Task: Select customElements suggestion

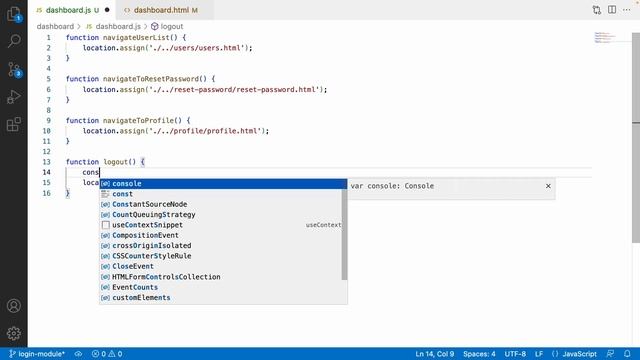Action: [x=221, y=298]
